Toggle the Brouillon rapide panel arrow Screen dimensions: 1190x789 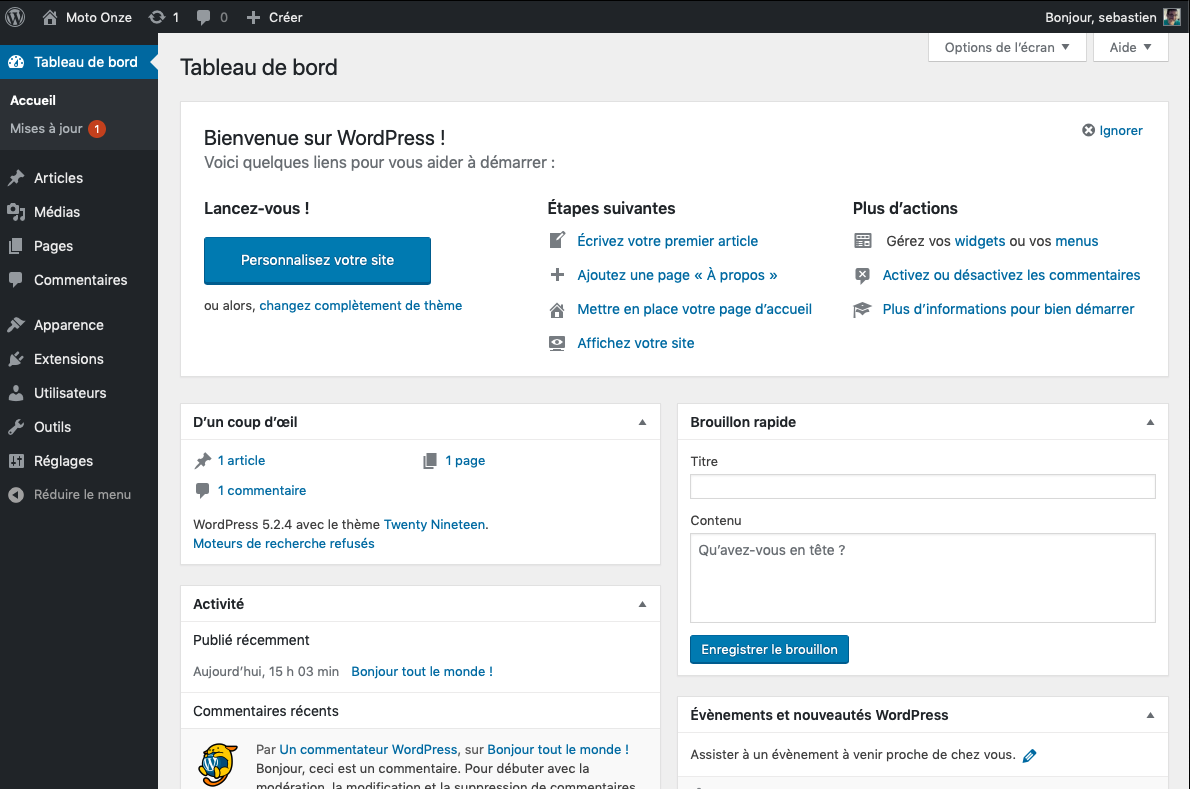(1150, 423)
